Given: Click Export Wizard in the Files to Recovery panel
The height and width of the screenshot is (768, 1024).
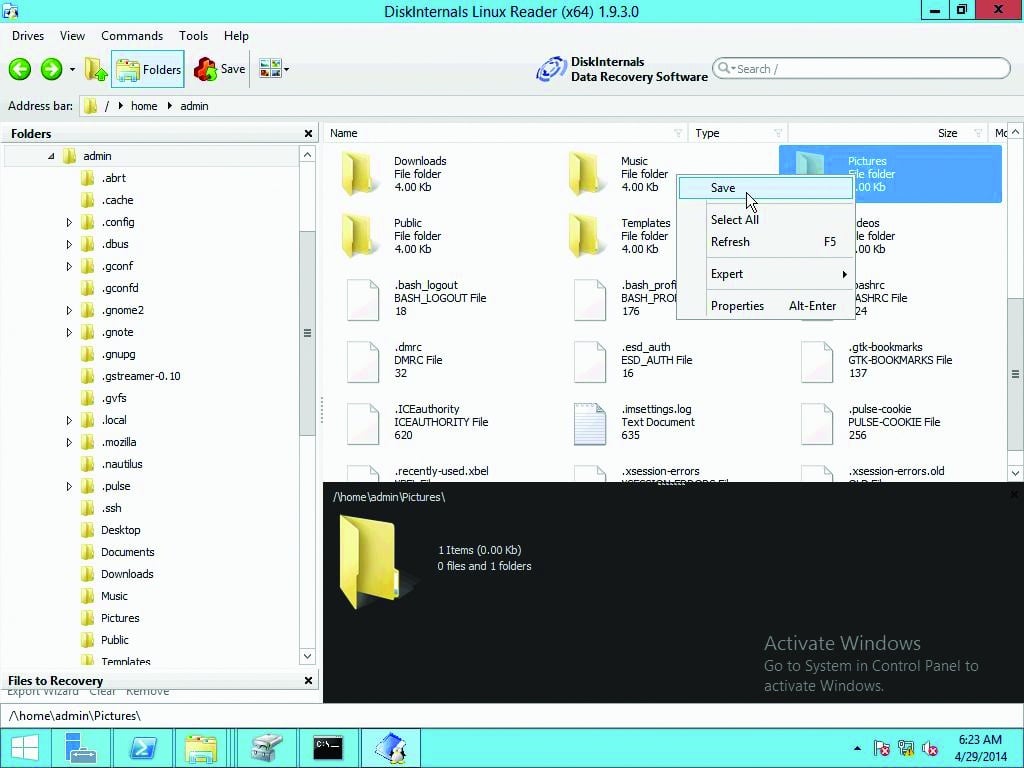Looking at the screenshot, I should coord(43,690).
